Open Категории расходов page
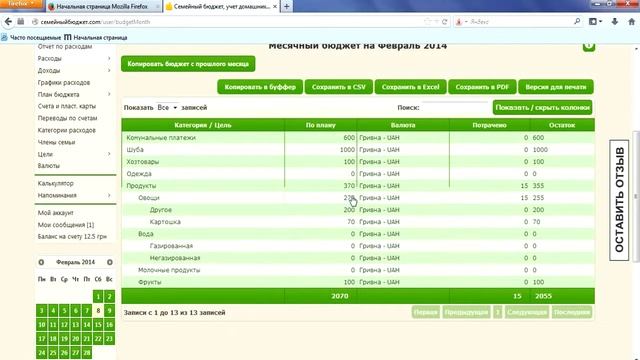The image size is (640, 360). [67, 130]
